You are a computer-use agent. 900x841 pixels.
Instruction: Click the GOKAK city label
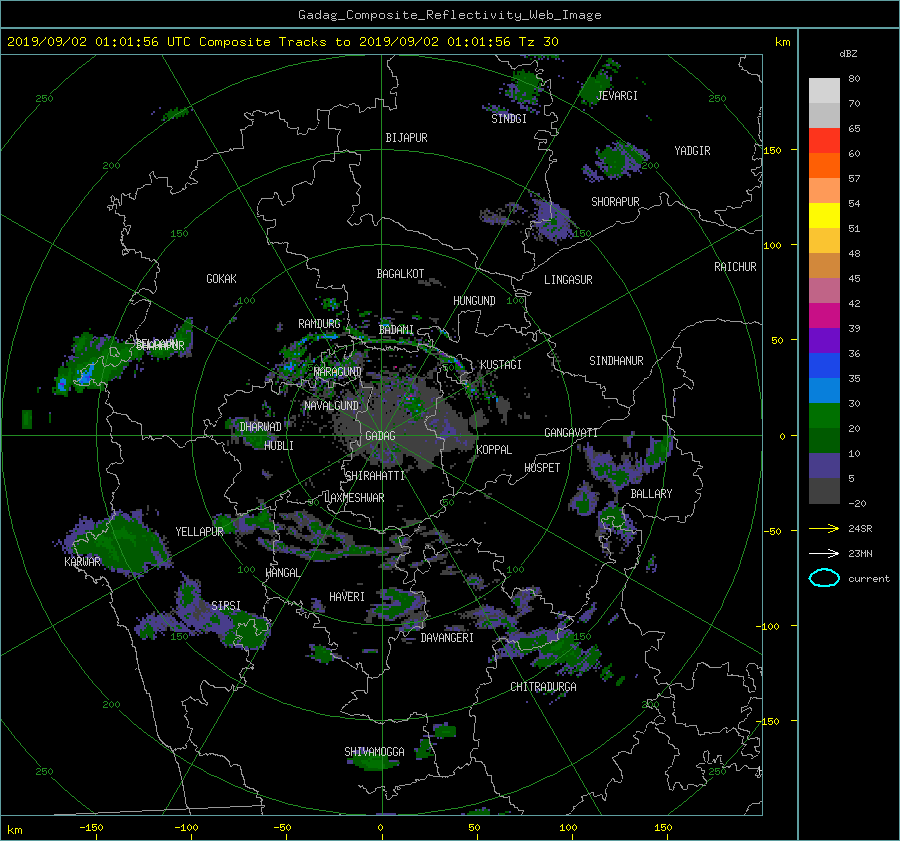click(x=222, y=279)
